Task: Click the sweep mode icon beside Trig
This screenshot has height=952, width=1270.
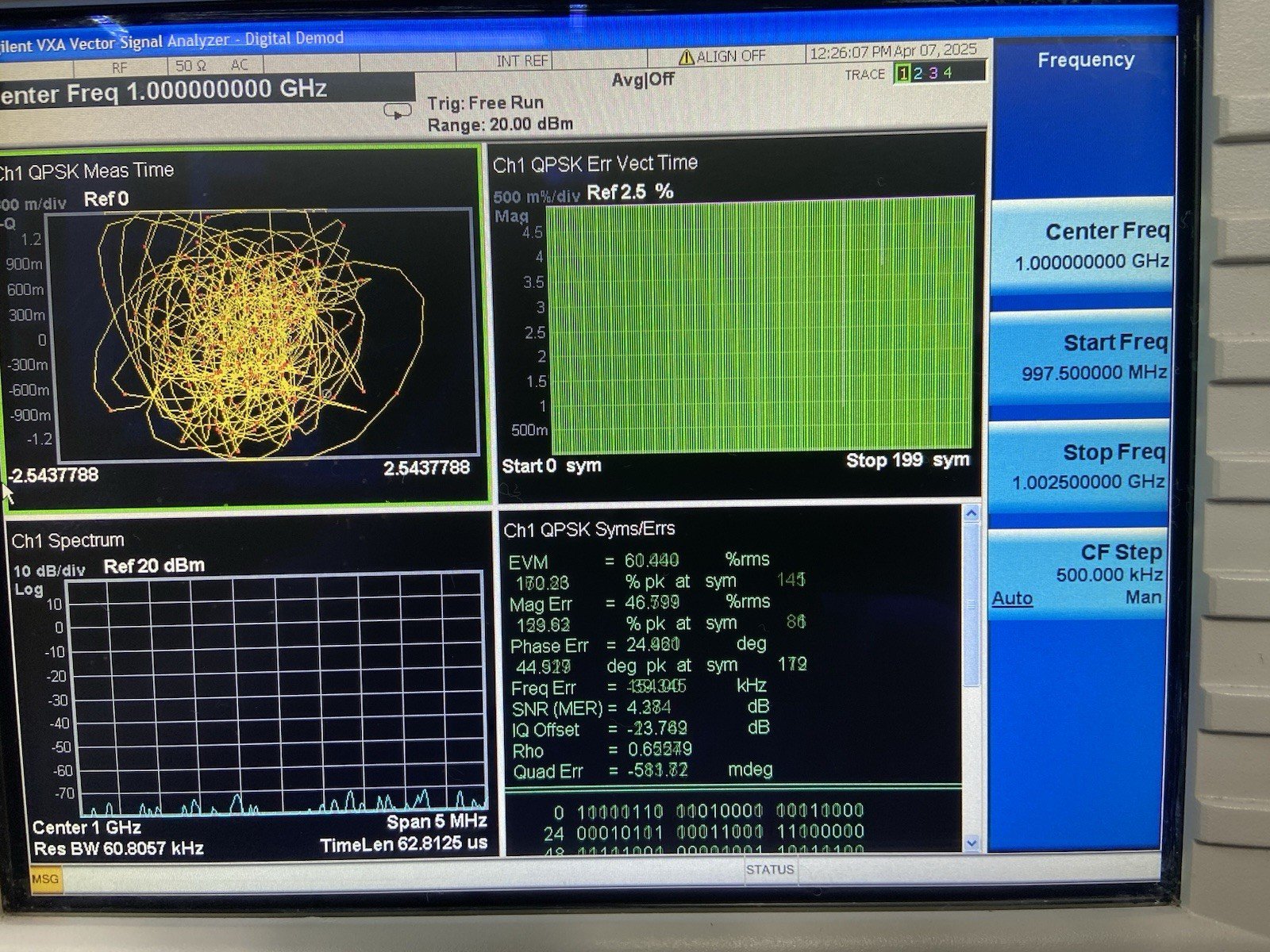Action: [x=397, y=112]
